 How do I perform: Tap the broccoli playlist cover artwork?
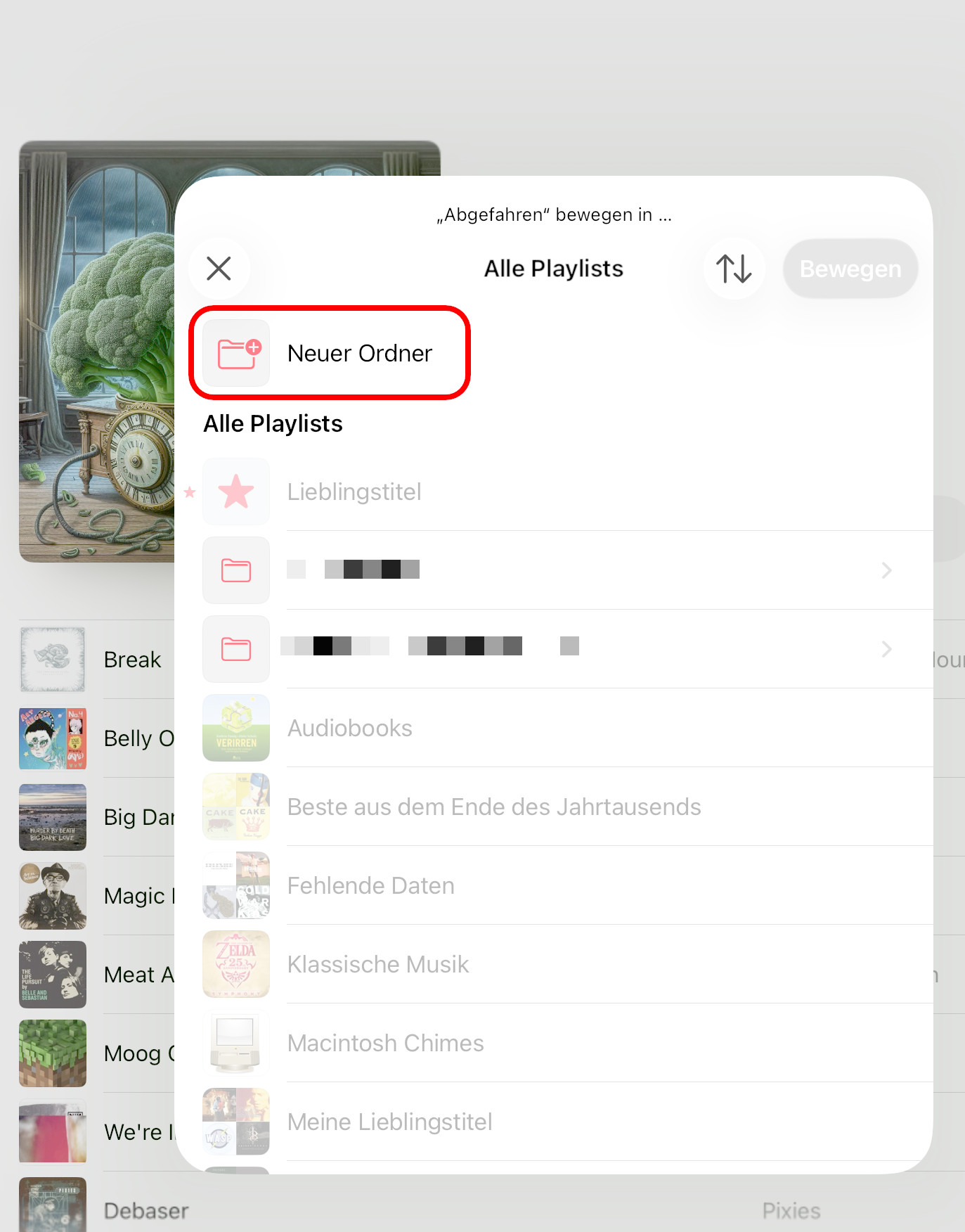tap(97, 352)
